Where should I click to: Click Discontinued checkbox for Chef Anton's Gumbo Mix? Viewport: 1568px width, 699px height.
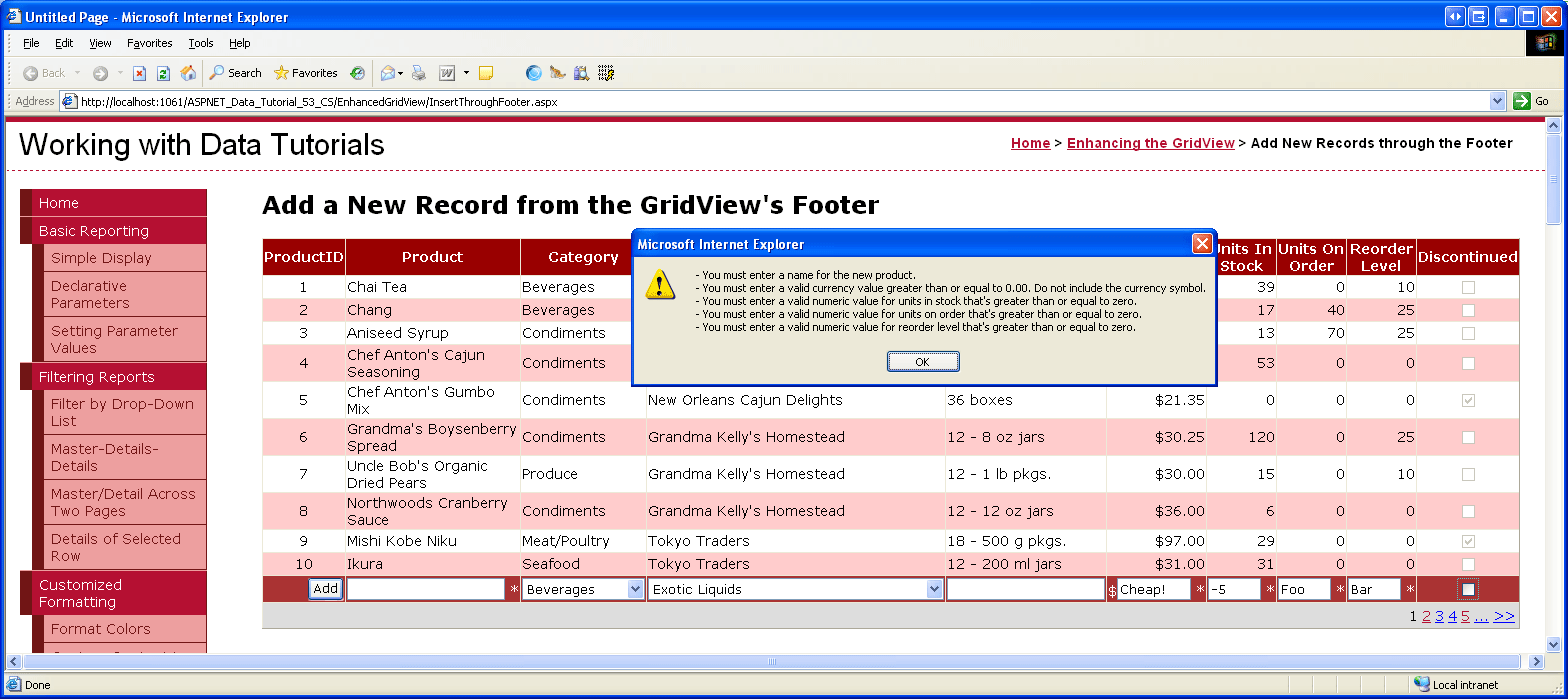click(1468, 400)
